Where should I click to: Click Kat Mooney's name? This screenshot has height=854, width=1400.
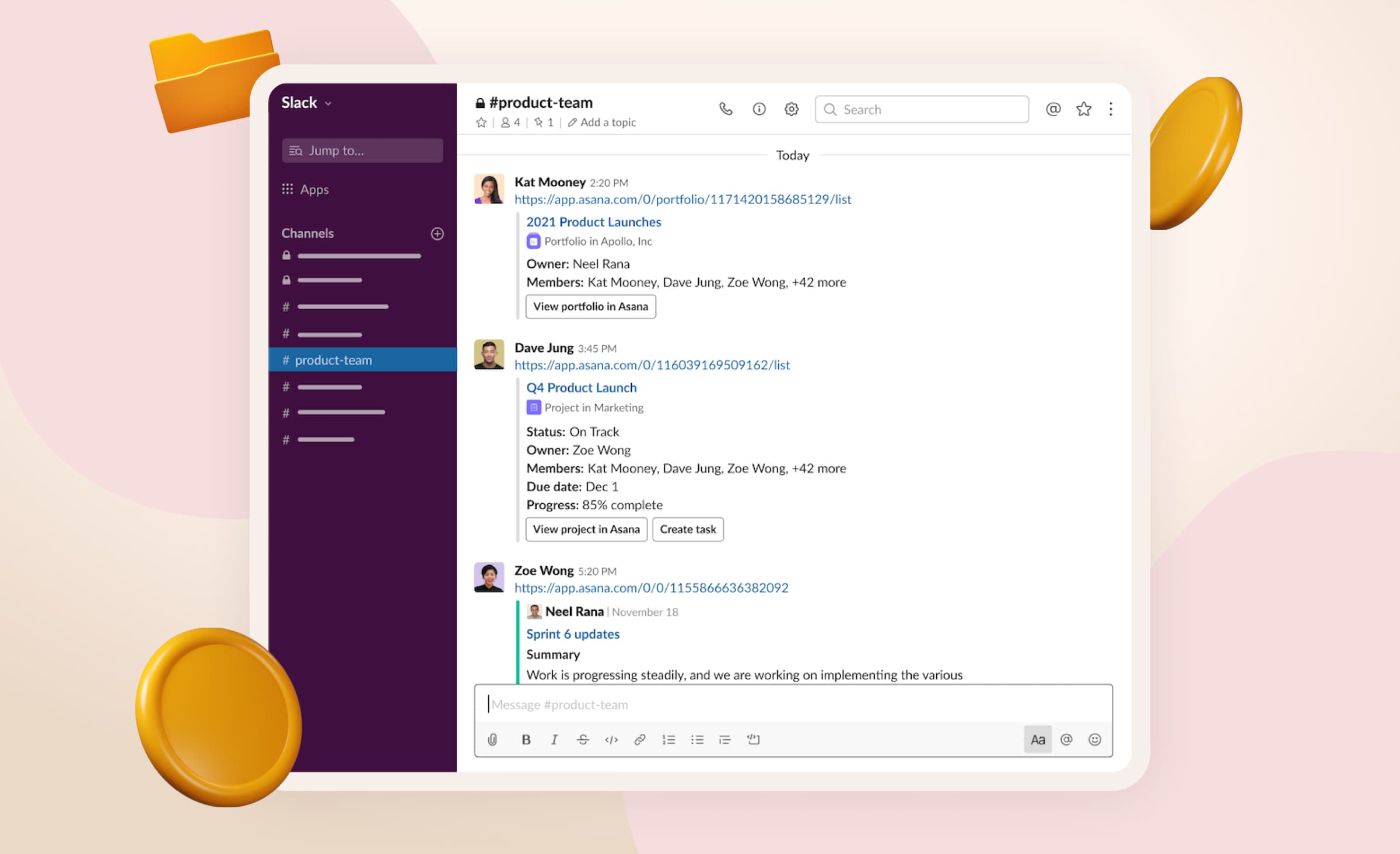tap(550, 182)
